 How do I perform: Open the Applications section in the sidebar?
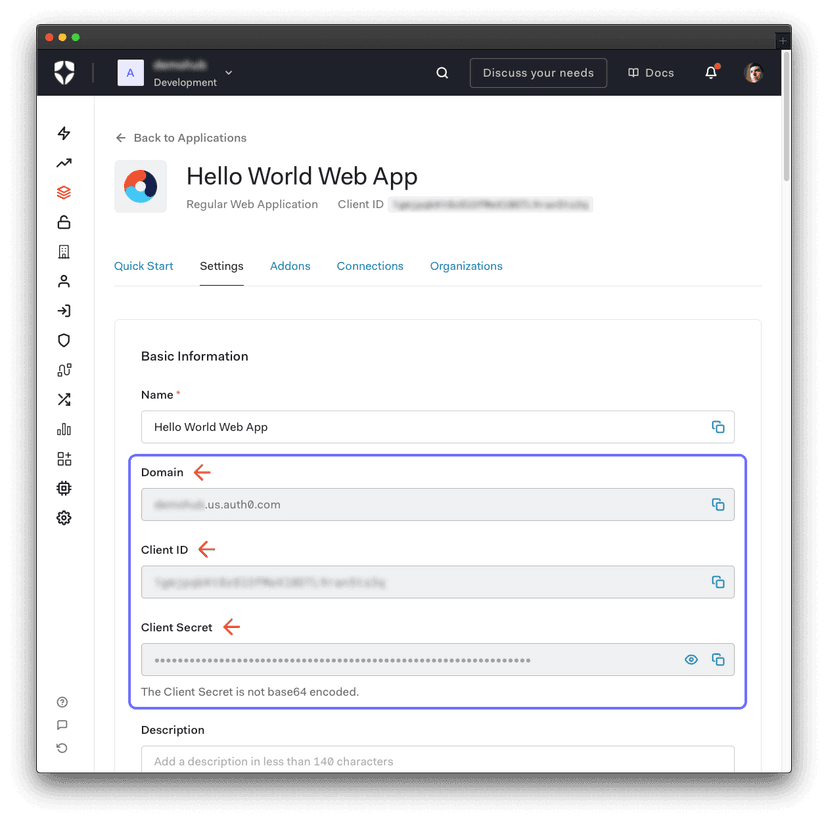click(x=63, y=192)
